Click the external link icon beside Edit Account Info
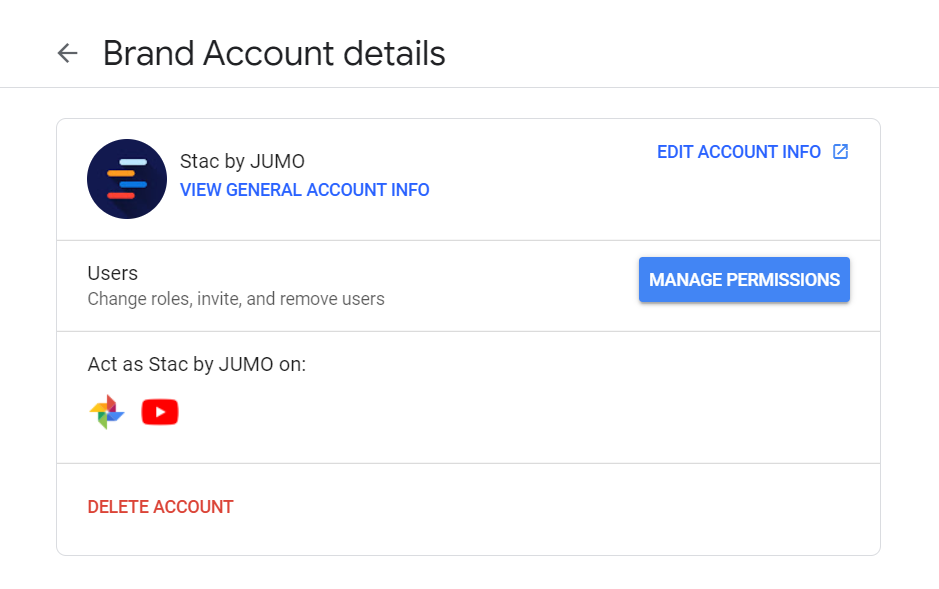This screenshot has height=589, width=939. click(x=841, y=151)
